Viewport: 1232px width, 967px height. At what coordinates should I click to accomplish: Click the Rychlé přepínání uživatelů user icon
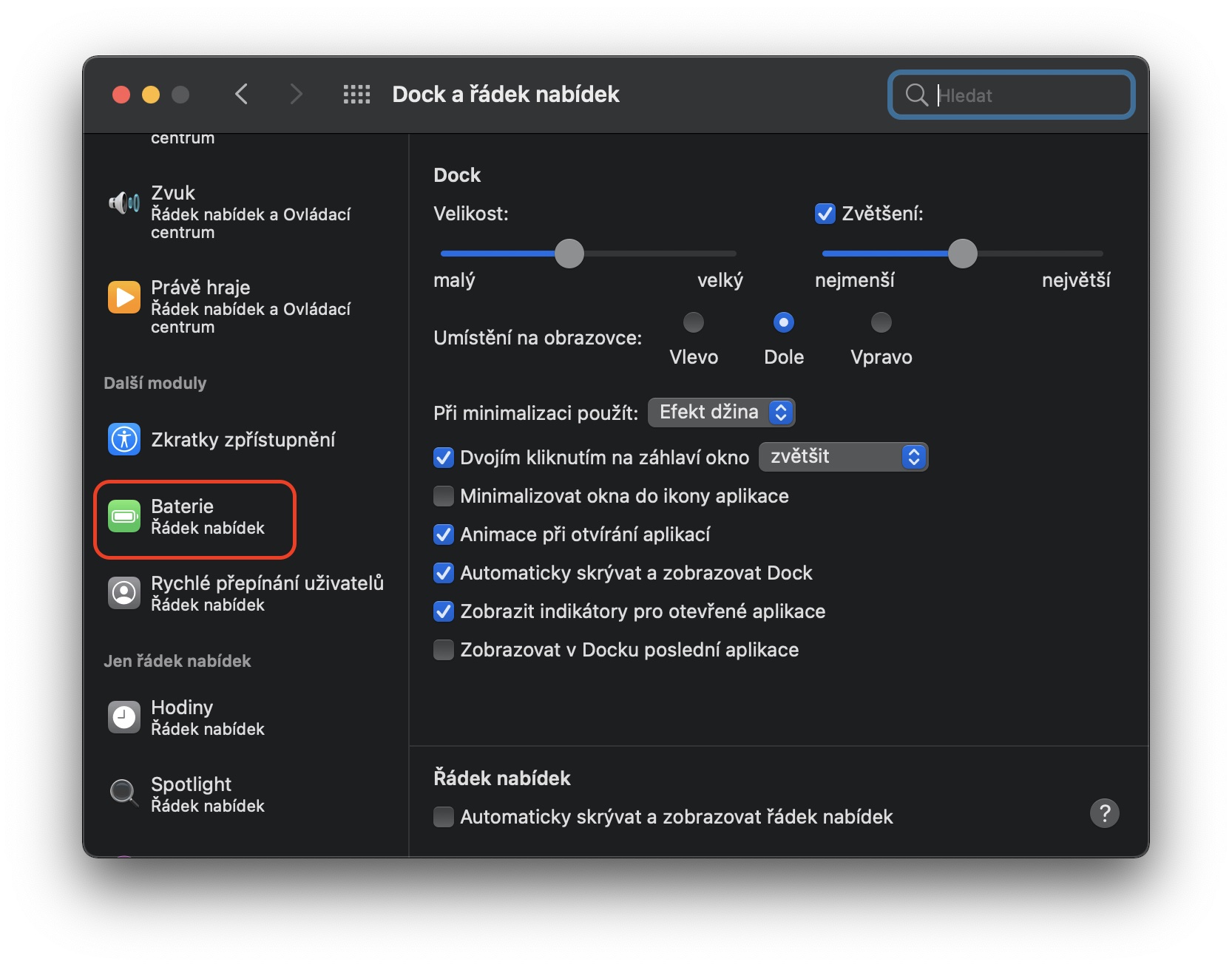click(x=124, y=593)
